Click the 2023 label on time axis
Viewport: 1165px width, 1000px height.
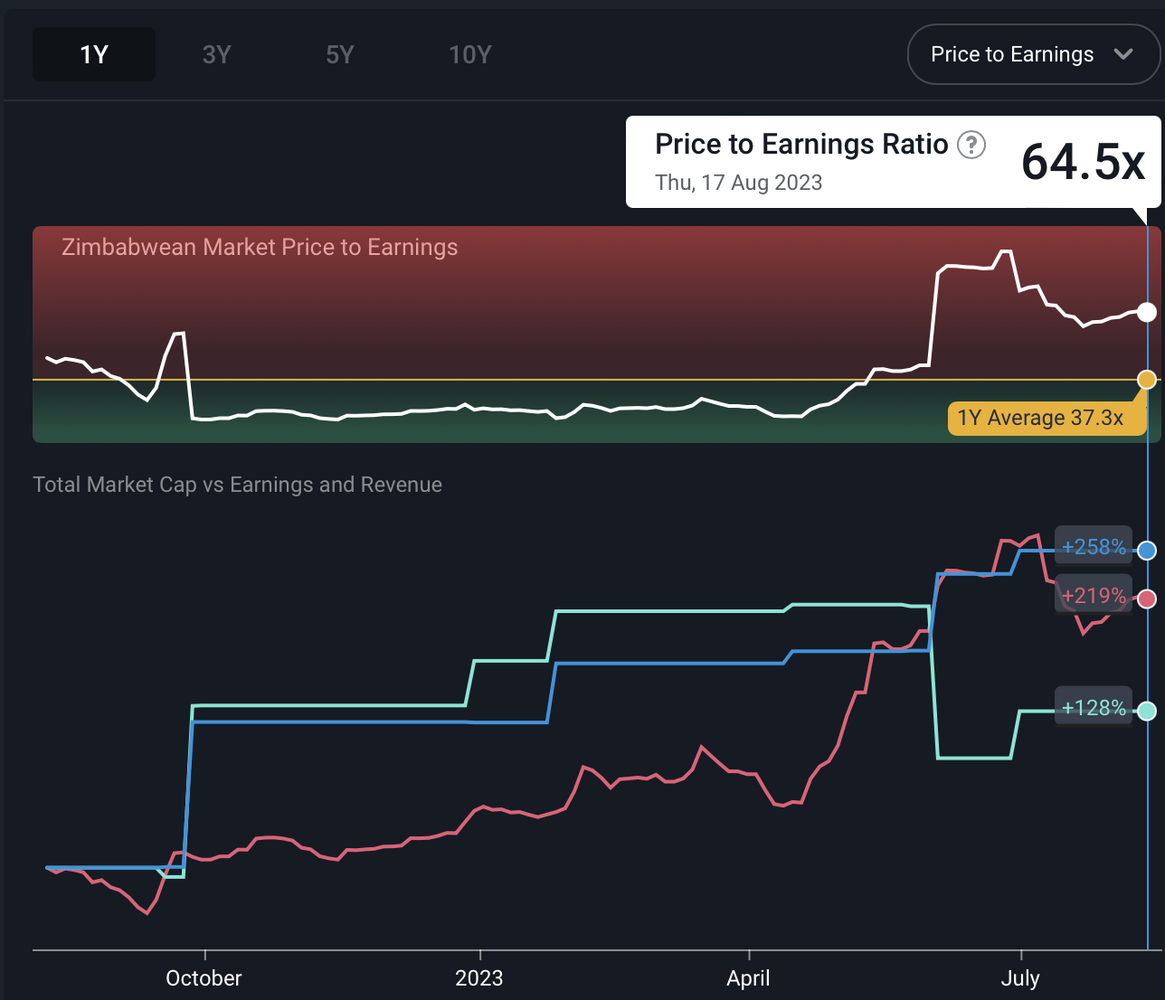[479, 978]
